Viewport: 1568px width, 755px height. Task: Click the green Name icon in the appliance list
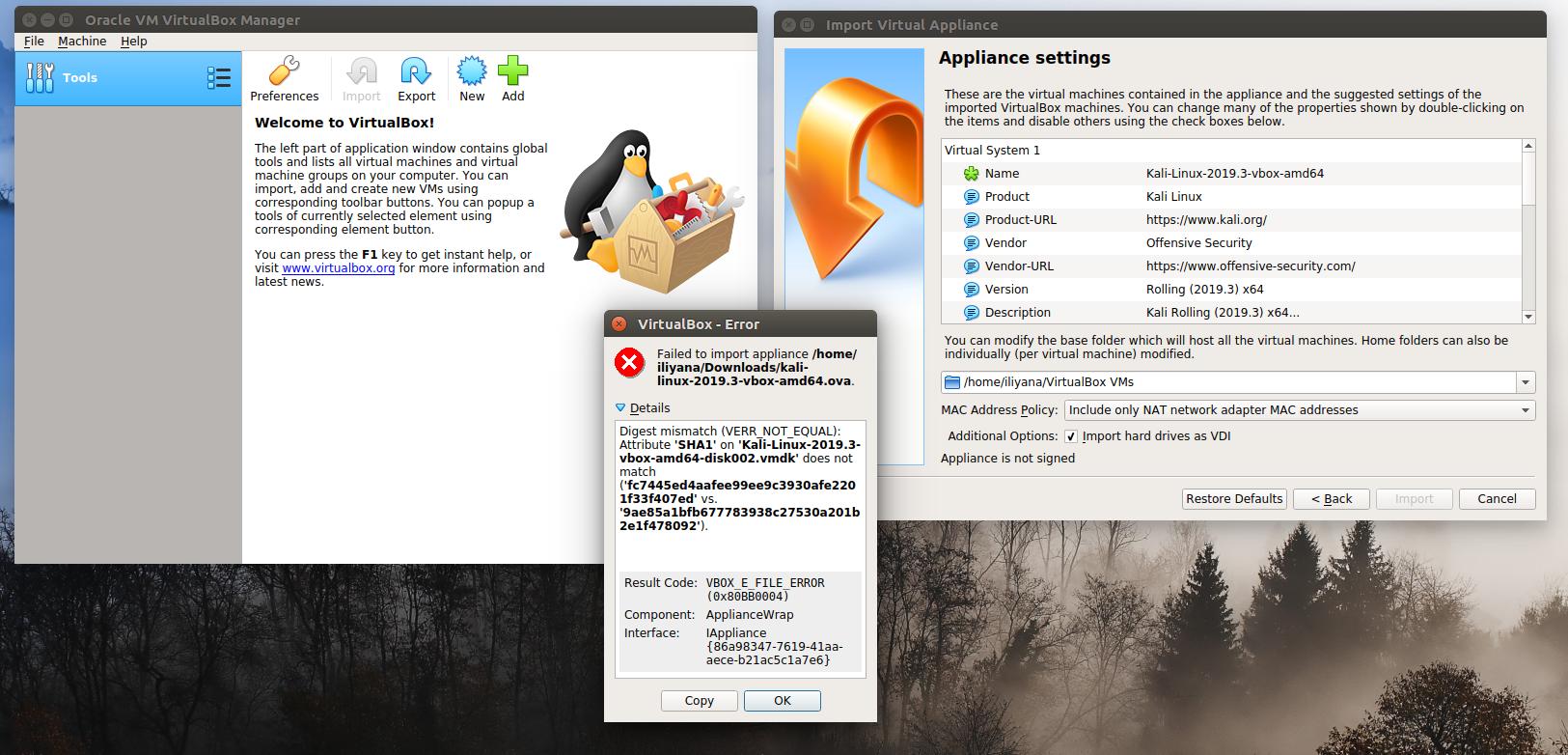tap(971, 174)
